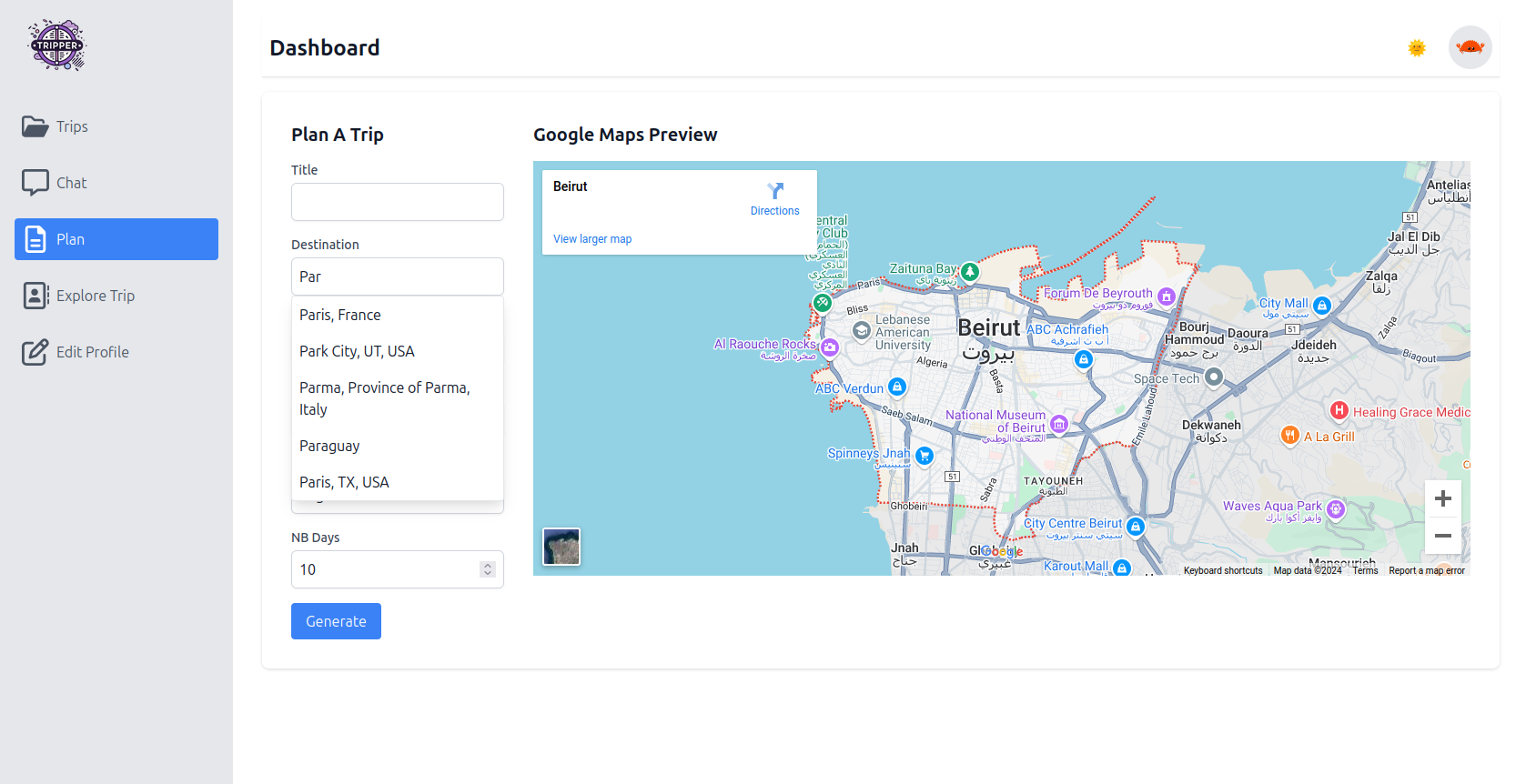Screen dimensions: 1526x784
Task: Click the Directions link
Action: click(775, 211)
